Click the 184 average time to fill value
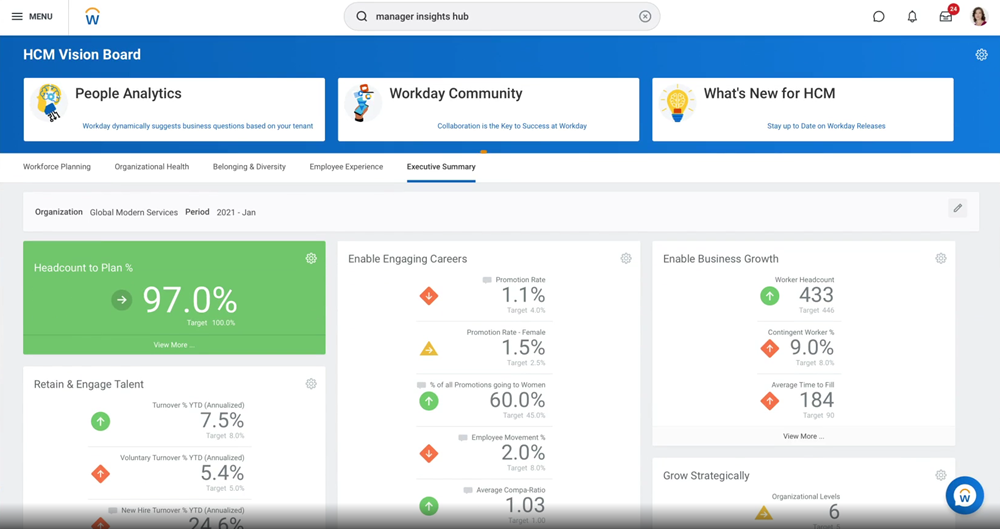The image size is (1000, 529). pyautogui.click(x=816, y=400)
